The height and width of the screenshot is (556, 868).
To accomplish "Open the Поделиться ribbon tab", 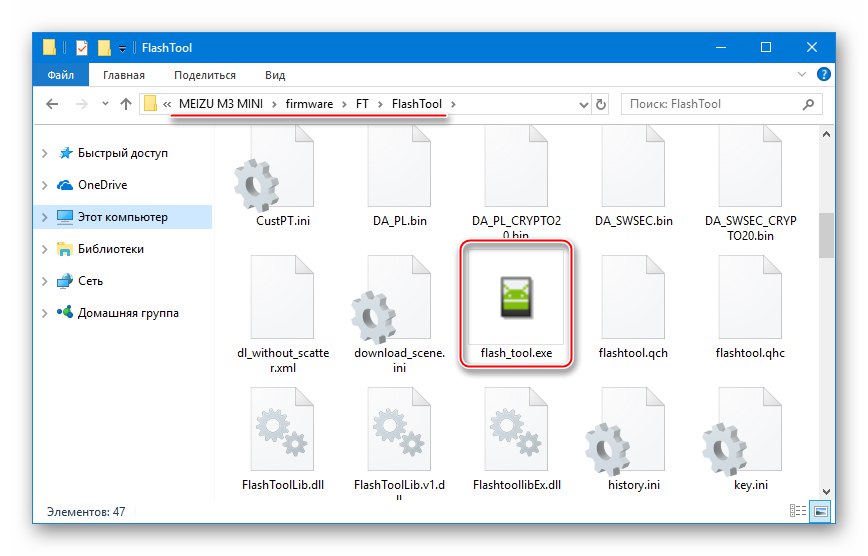I will click(x=205, y=75).
